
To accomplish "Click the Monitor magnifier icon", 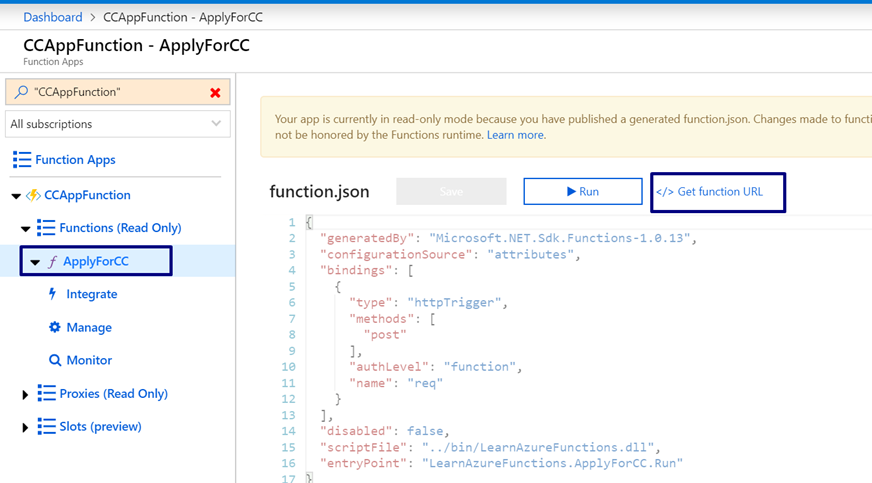I will 54,360.
